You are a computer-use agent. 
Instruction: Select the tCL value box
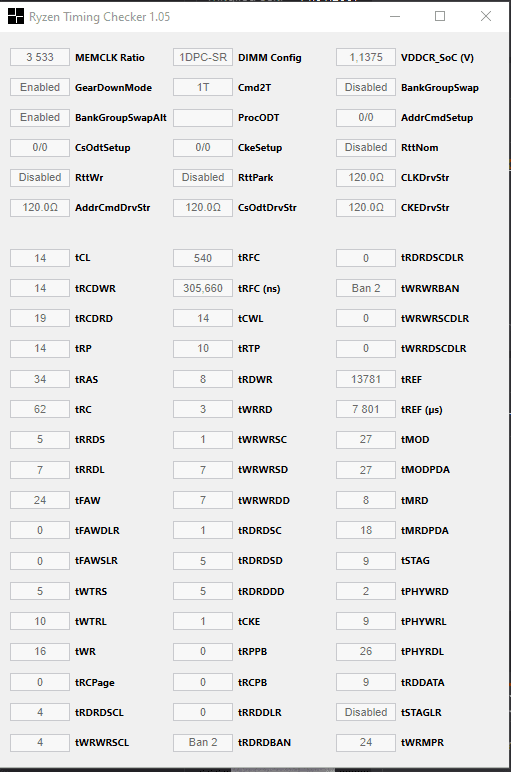point(40,258)
